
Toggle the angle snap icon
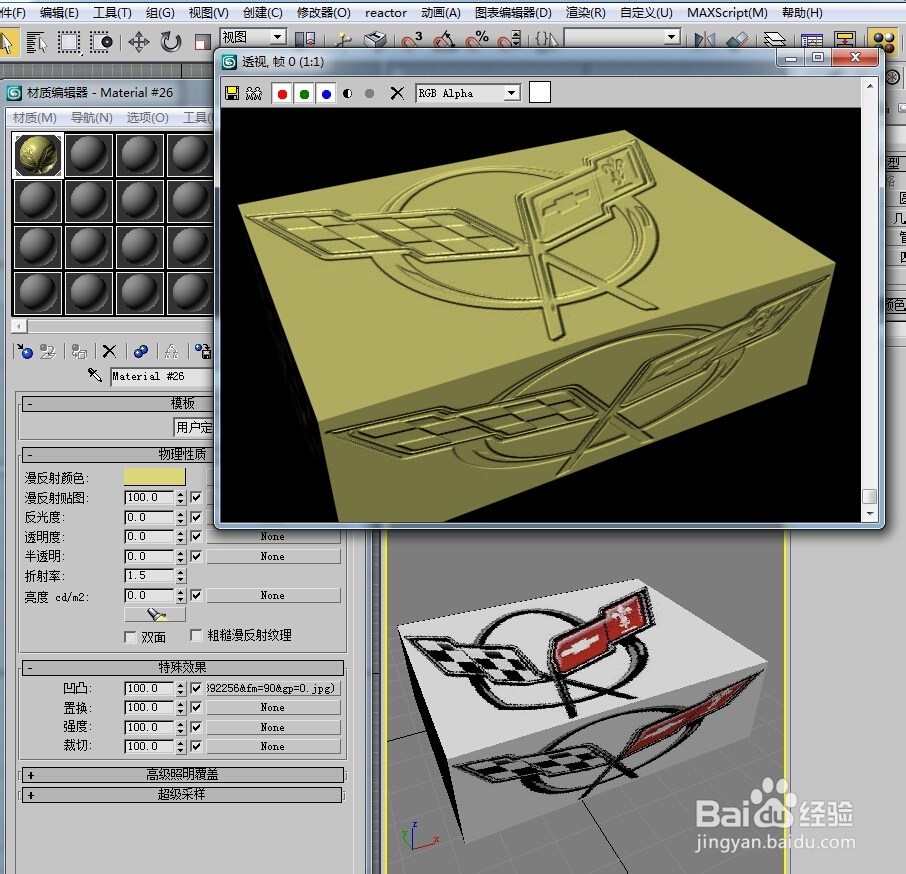444,40
